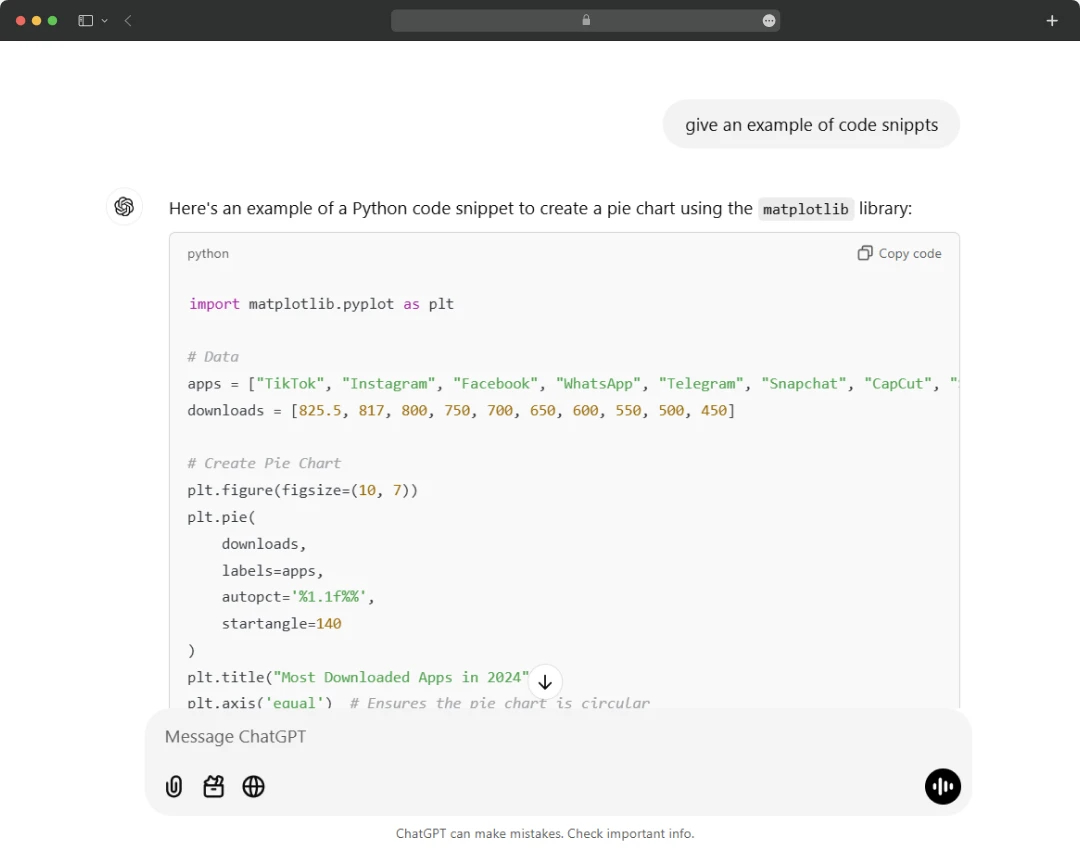The width and height of the screenshot is (1080, 850).
Task: Click the user message bubble about code snippets
Action: click(810, 124)
